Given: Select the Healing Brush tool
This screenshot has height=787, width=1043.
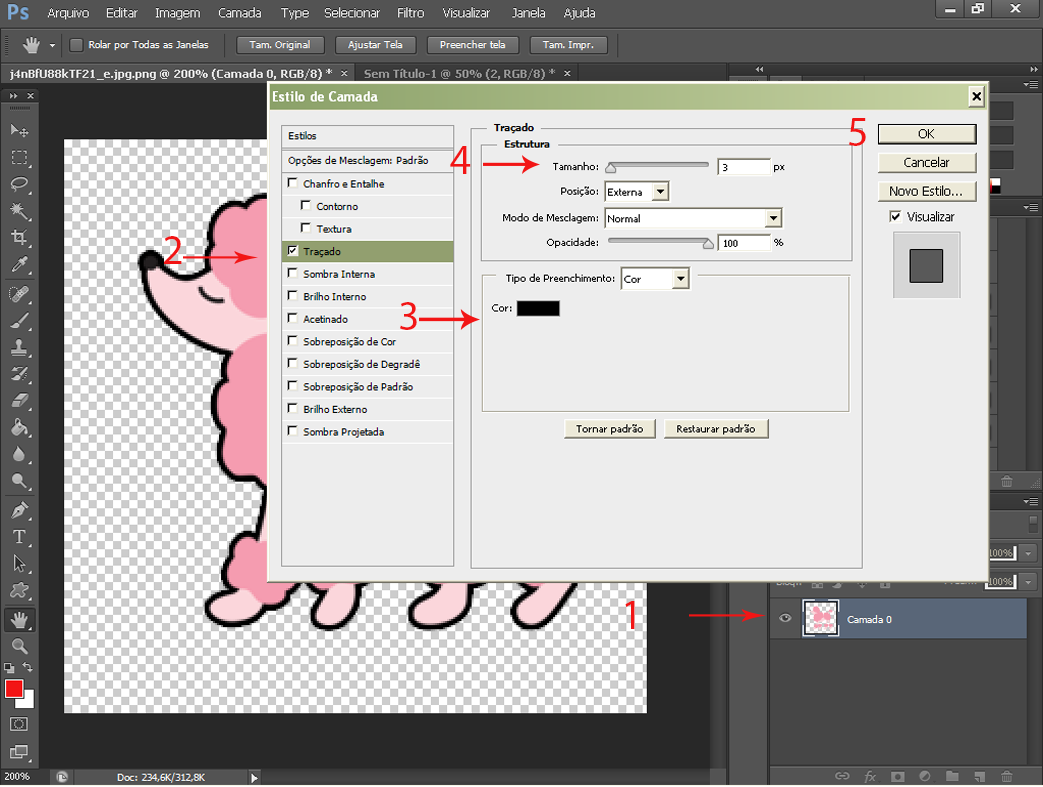Looking at the screenshot, I should [x=19, y=293].
